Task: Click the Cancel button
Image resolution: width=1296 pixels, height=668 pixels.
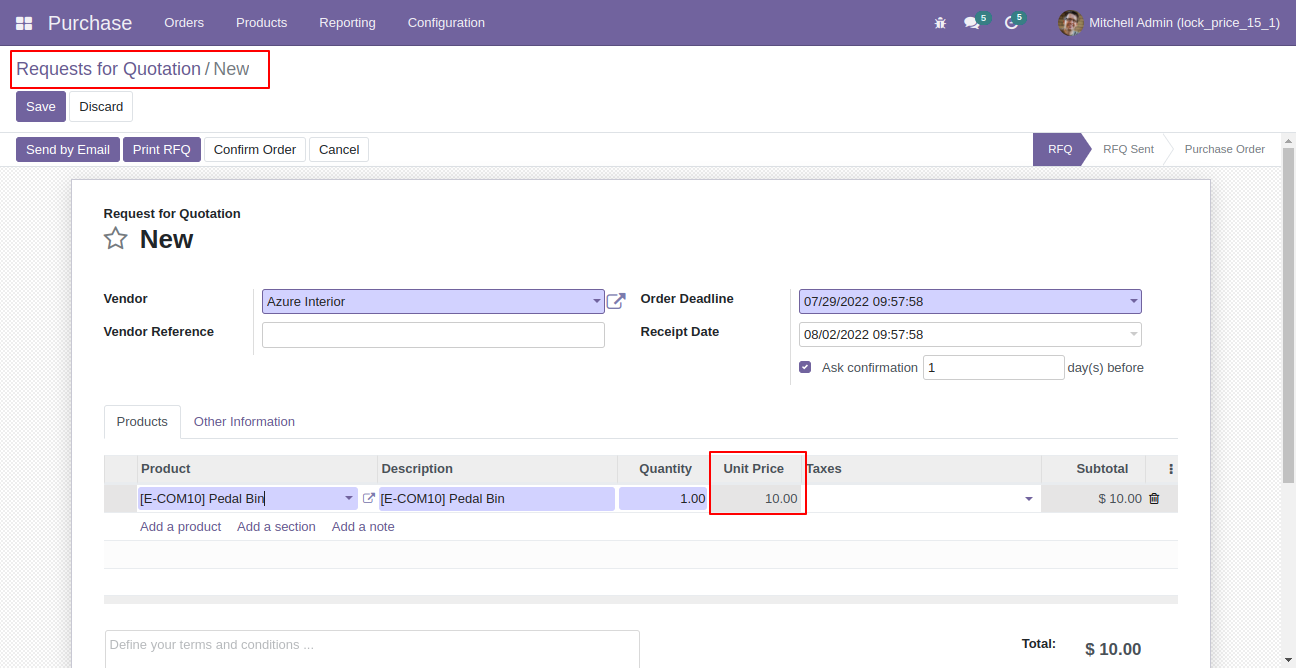Action: pyautogui.click(x=339, y=150)
